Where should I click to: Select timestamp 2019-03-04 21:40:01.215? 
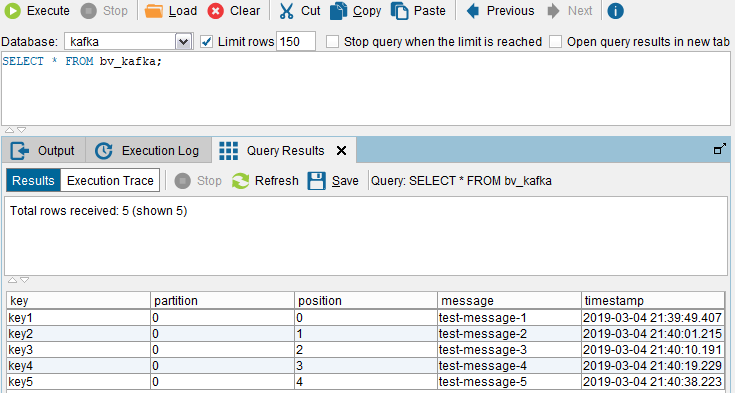click(653, 334)
